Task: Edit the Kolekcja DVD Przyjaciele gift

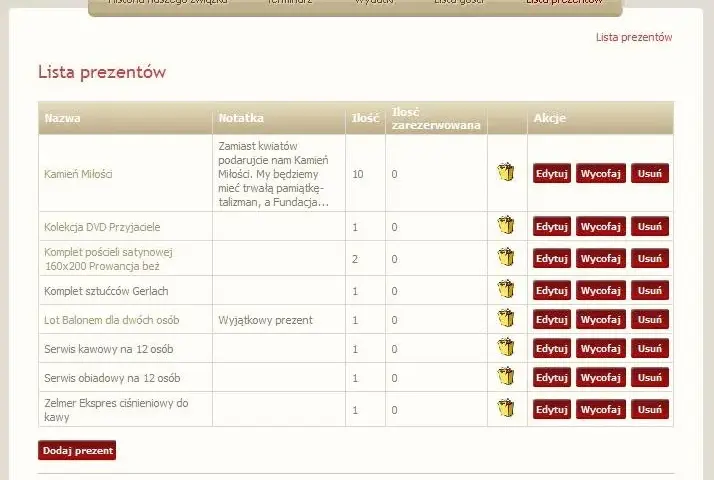Action: pyautogui.click(x=551, y=226)
